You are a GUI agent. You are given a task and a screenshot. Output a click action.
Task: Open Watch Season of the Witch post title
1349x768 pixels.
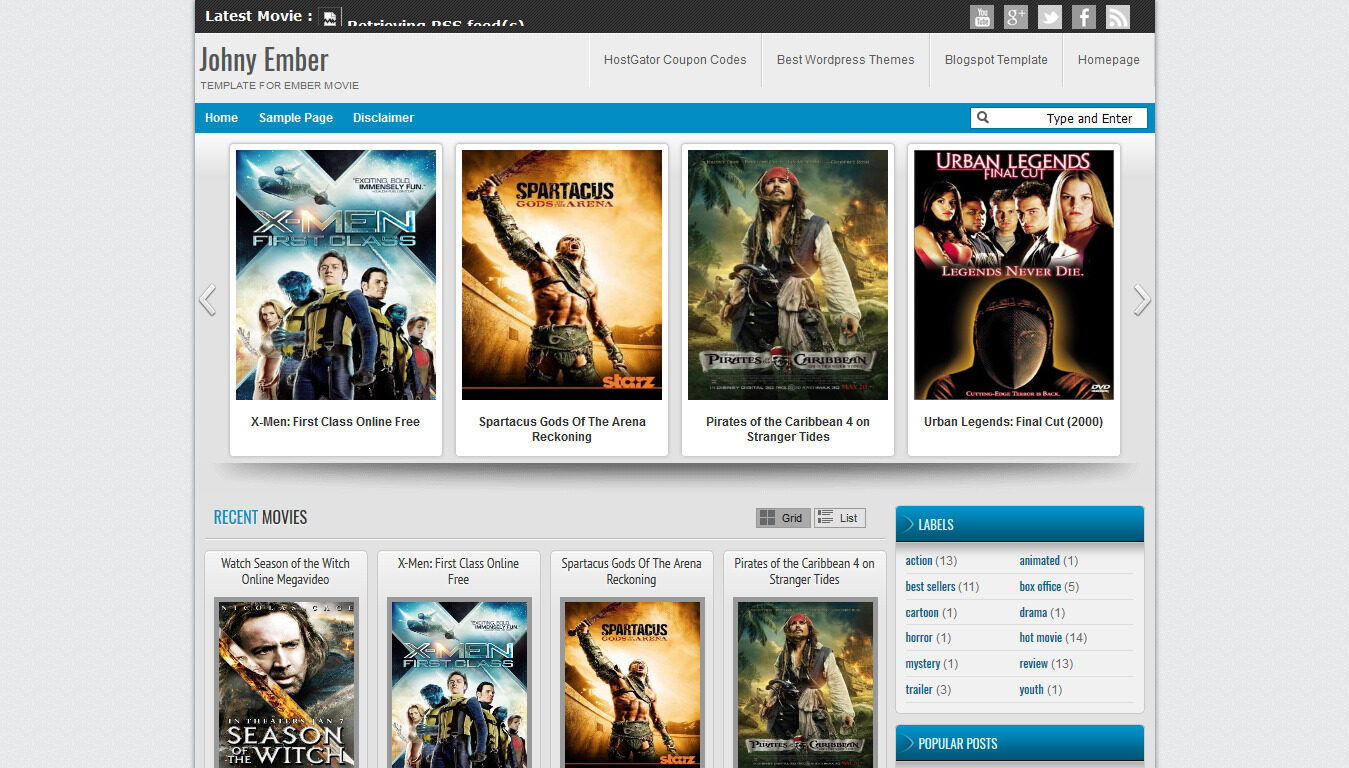(286, 571)
